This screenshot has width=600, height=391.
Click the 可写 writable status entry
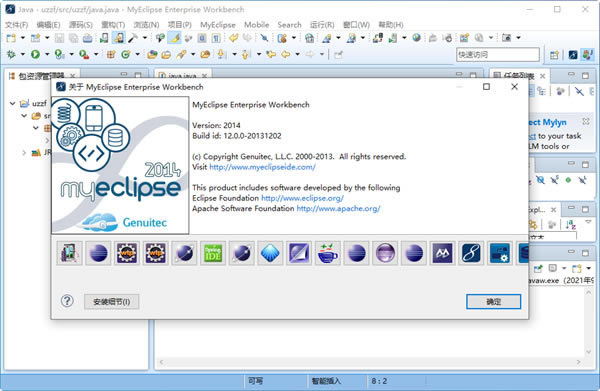(x=255, y=381)
